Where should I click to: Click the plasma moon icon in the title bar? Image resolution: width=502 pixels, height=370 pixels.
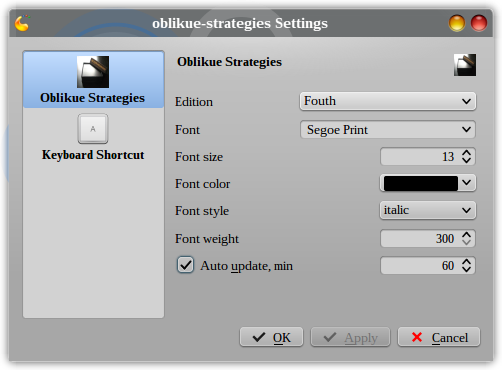(22, 23)
